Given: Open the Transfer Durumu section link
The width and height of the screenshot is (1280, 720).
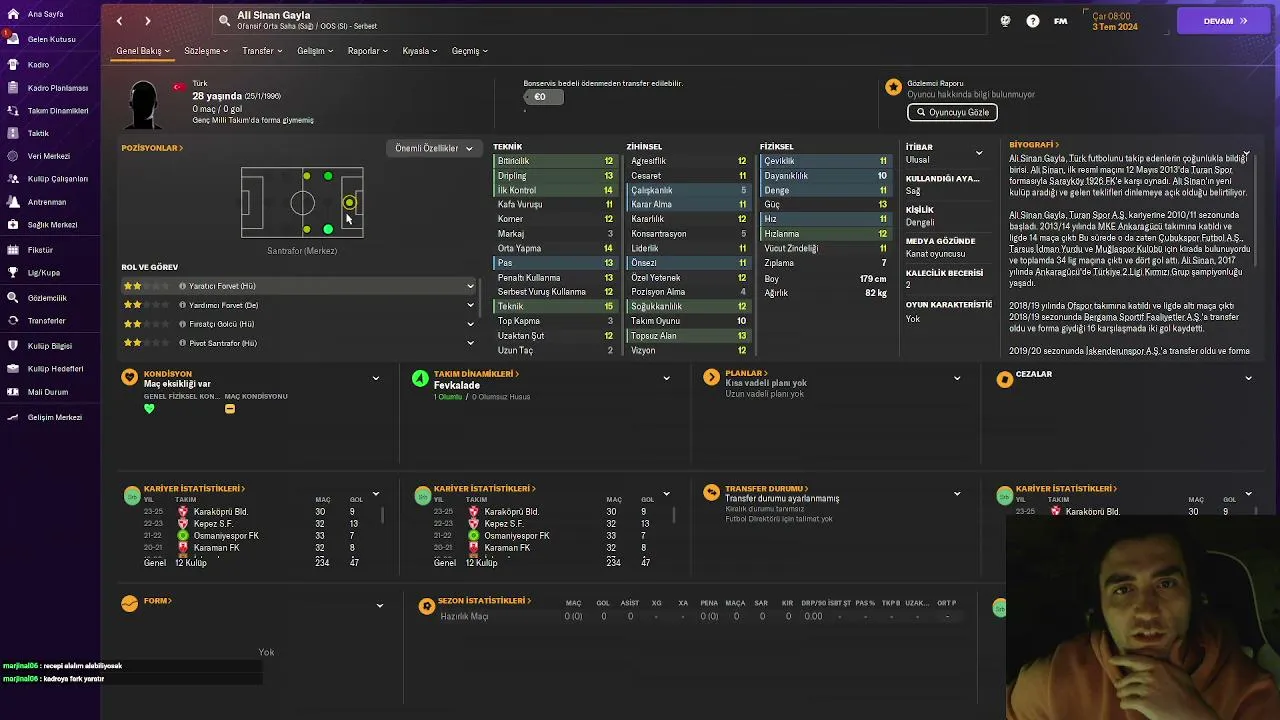Looking at the screenshot, I should (x=766, y=489).
